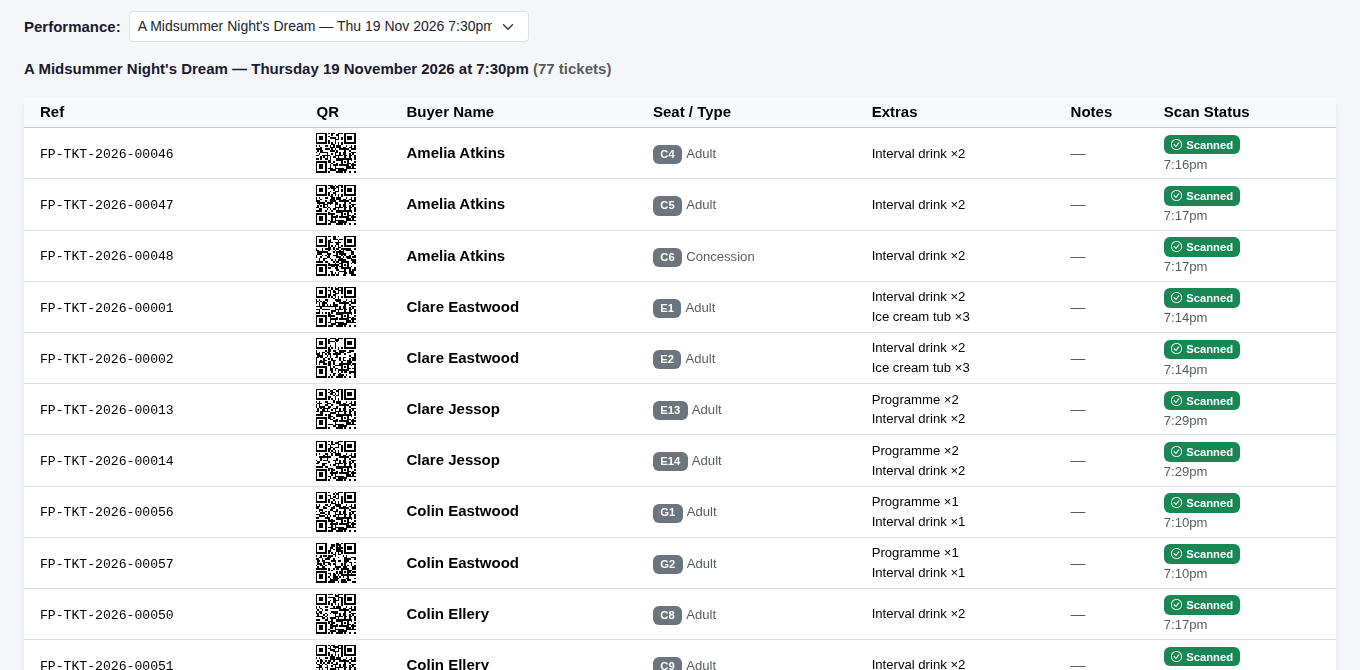
Task: Click QR code for ticket FP-TKT-2026-00014
Action: point(336,460)
